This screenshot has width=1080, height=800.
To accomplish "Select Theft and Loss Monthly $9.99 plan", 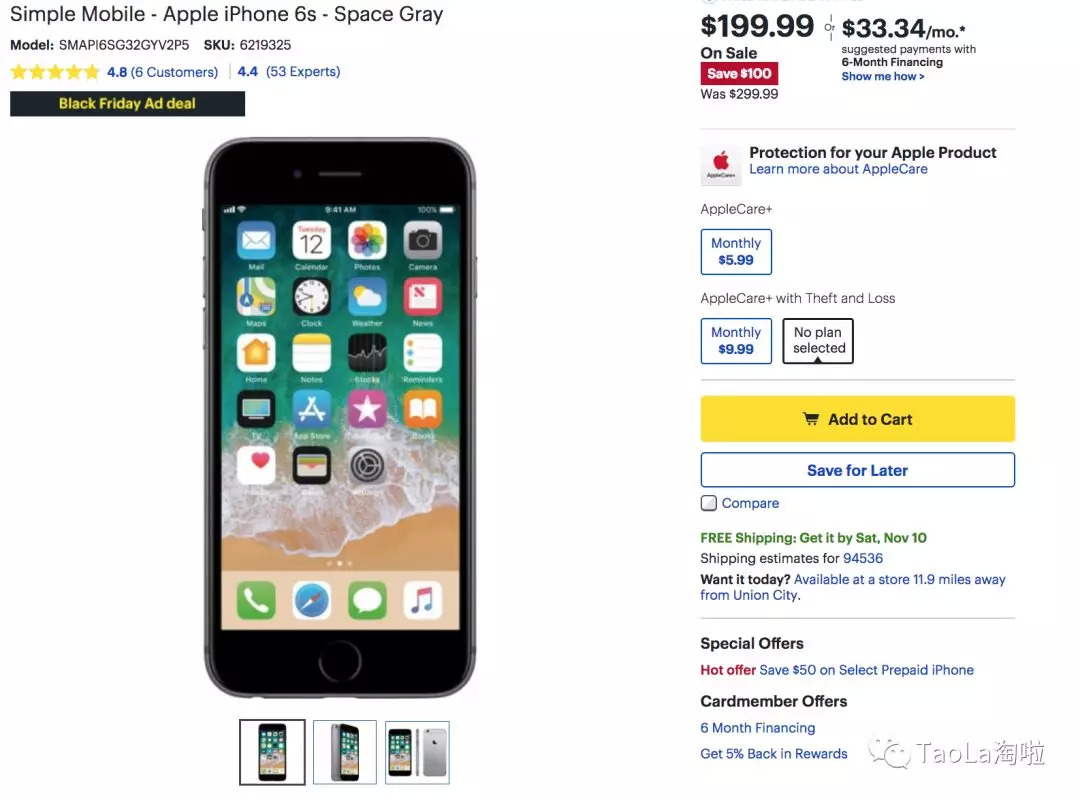I will (736, 340).
